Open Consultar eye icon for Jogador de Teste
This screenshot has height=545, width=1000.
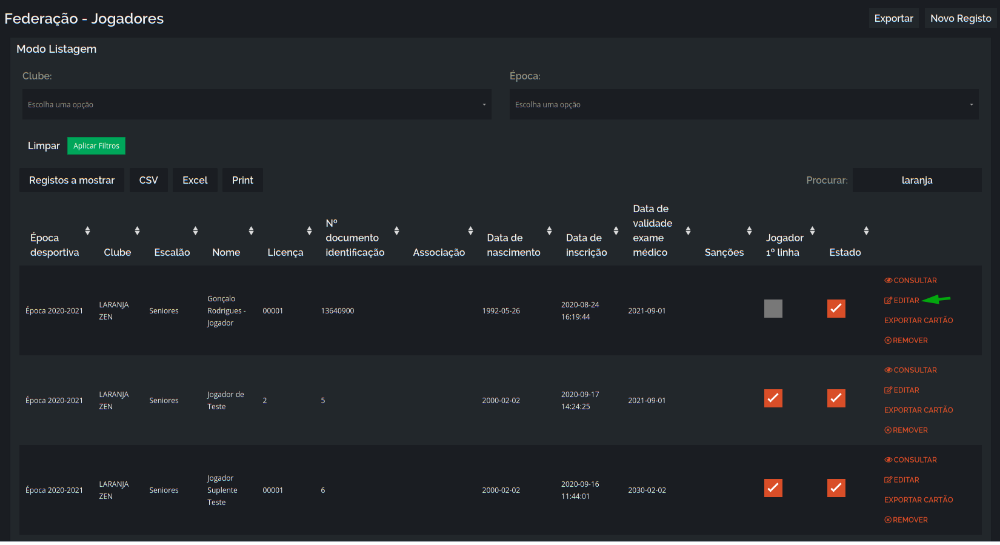click(888, 370)
